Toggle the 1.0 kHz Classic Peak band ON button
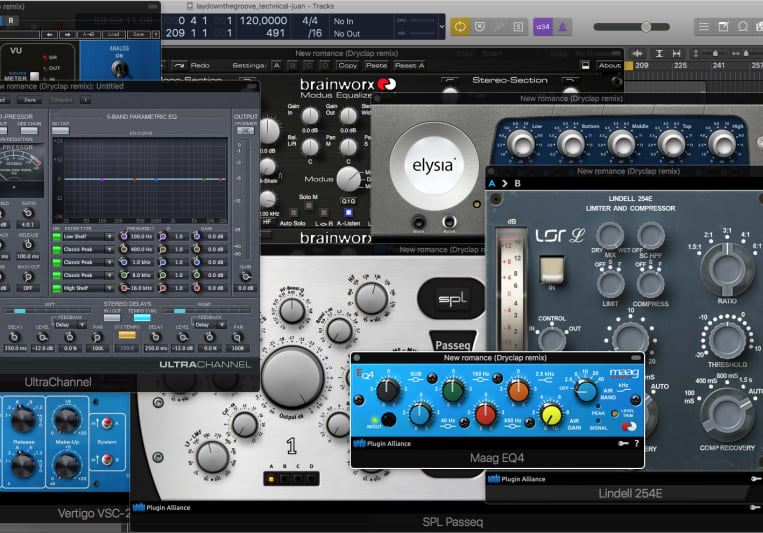 pos(56,262)
